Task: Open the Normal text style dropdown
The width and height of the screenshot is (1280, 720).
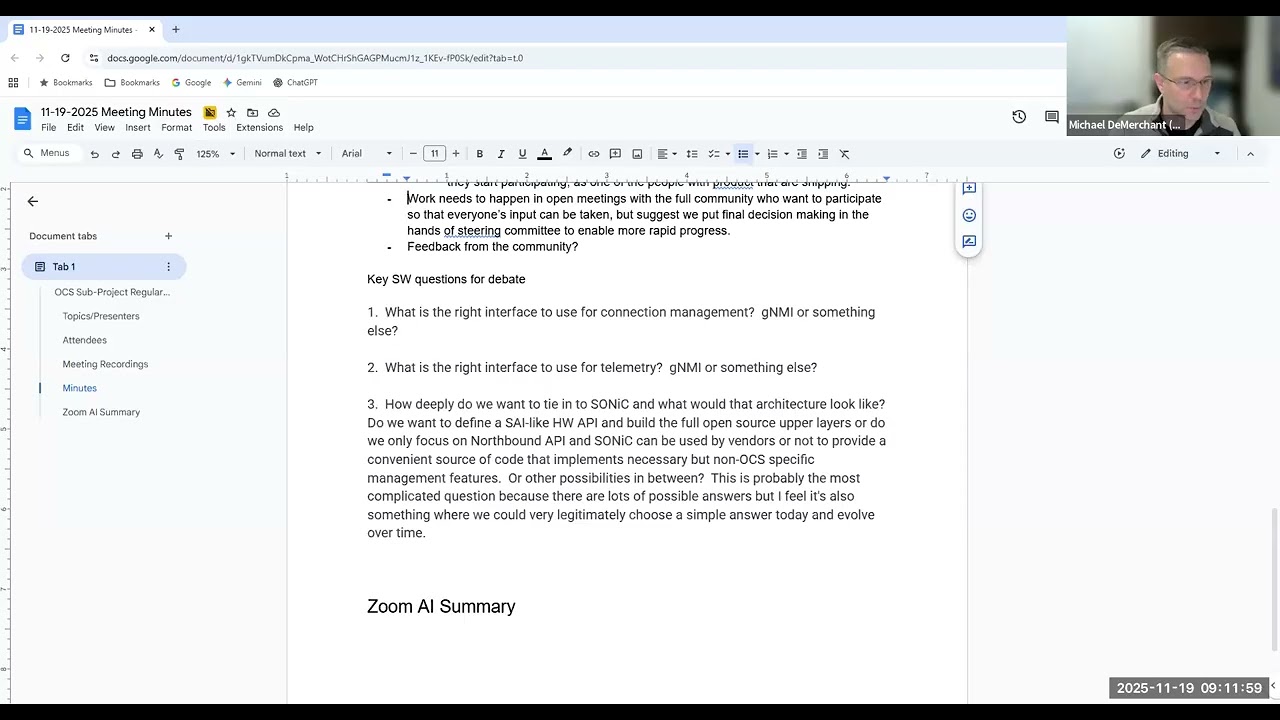Action: pyautogui.click(x=288, y=154)
